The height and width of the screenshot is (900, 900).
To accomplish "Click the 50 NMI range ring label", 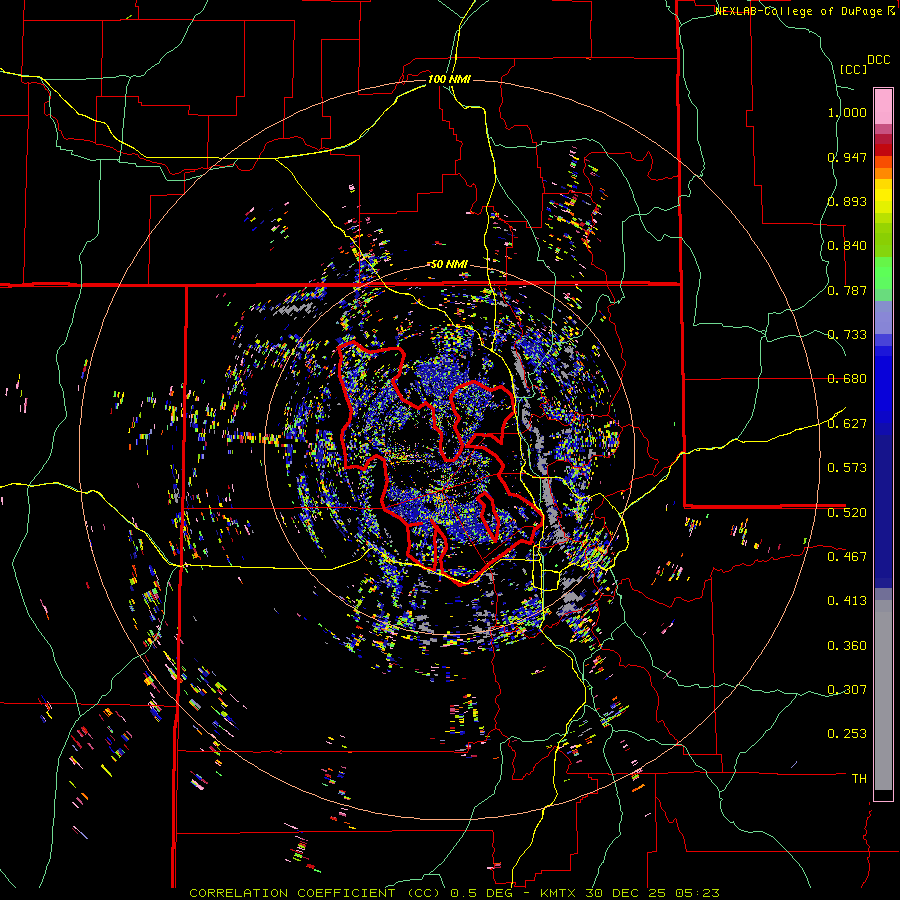I will 449,264.
